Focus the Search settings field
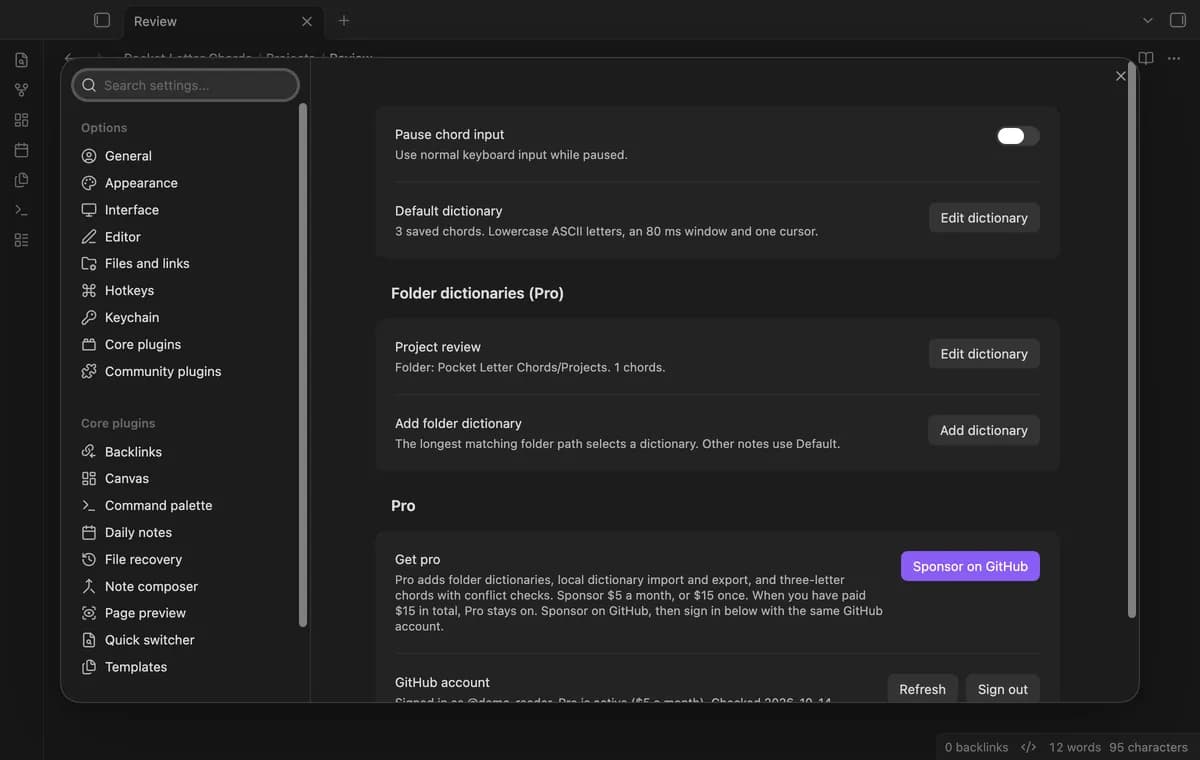Image resolution: width=1200 pixels, height=760 pixels. tap(186, 85)
